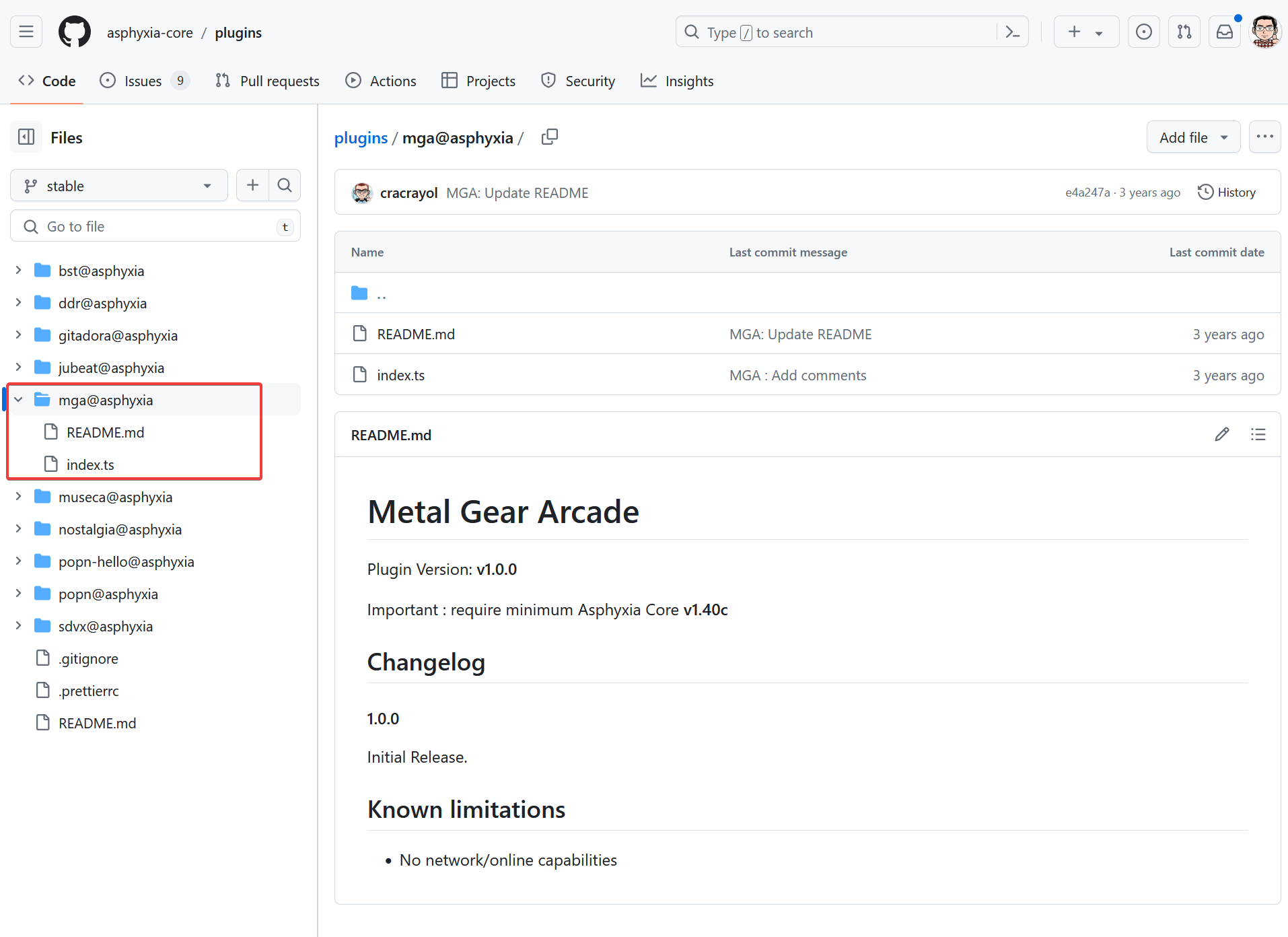
Task: Open the hamburger navigation menu
Action: (26, 32)
